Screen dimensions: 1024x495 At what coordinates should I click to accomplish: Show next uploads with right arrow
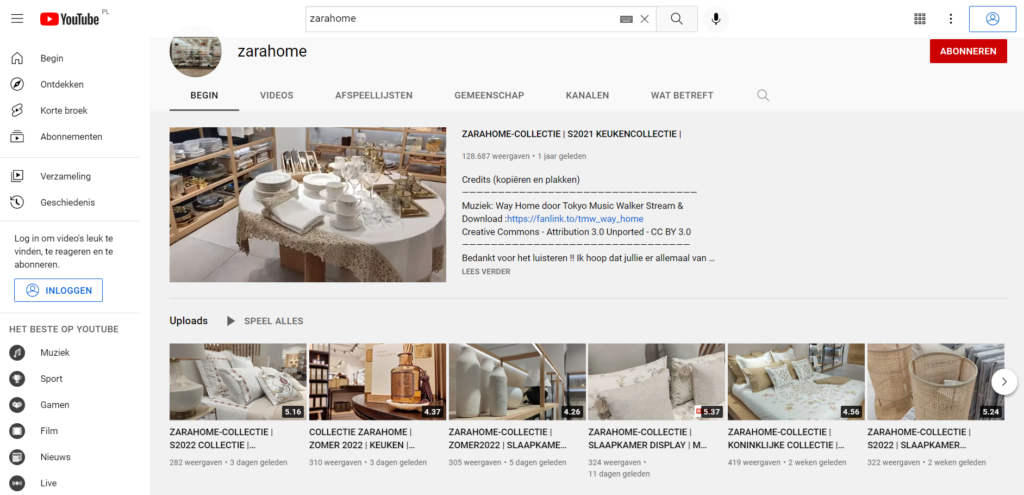1004,381
